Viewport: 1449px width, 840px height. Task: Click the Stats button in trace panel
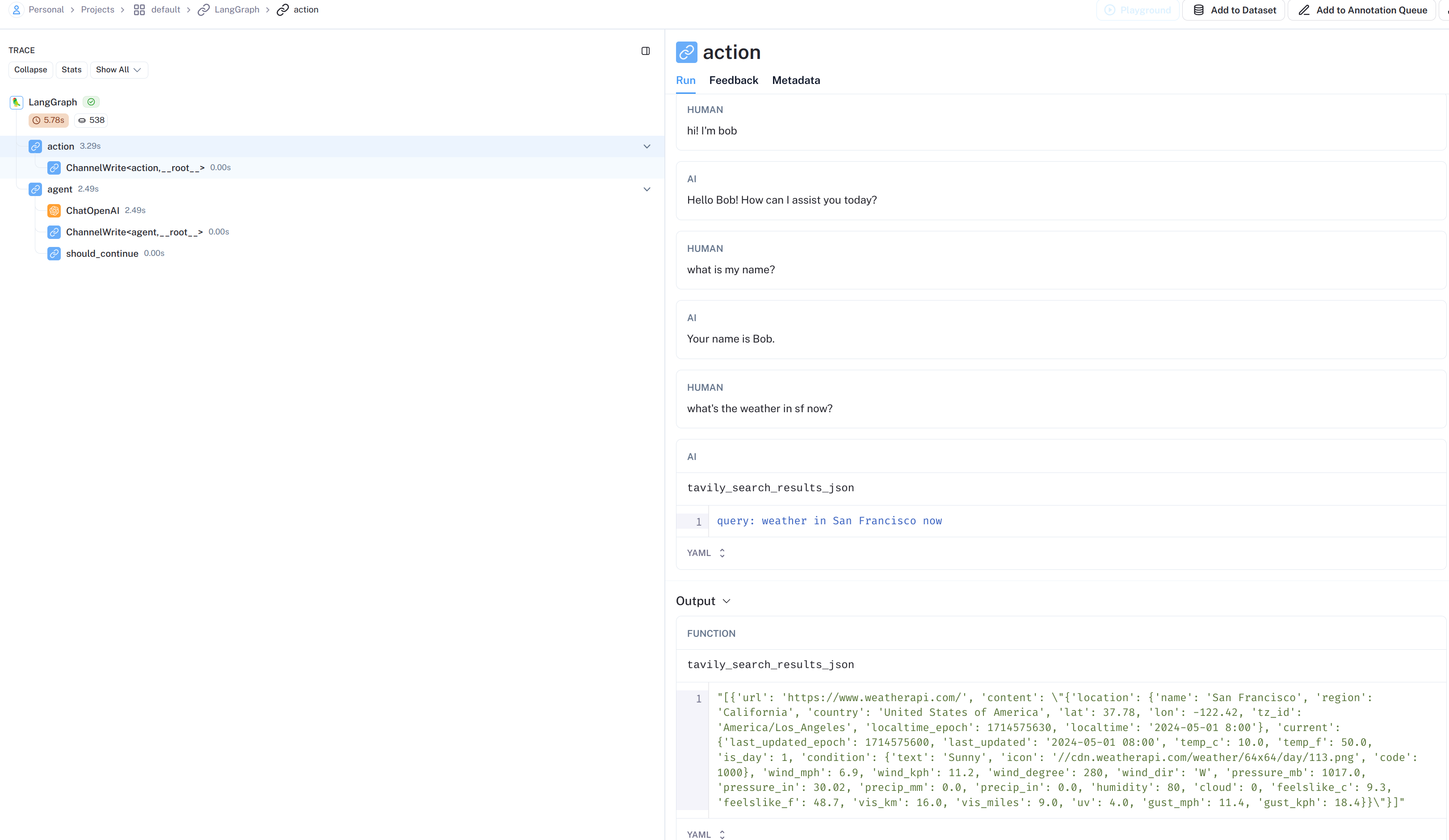pyautogui.click(x=71, y=70)
